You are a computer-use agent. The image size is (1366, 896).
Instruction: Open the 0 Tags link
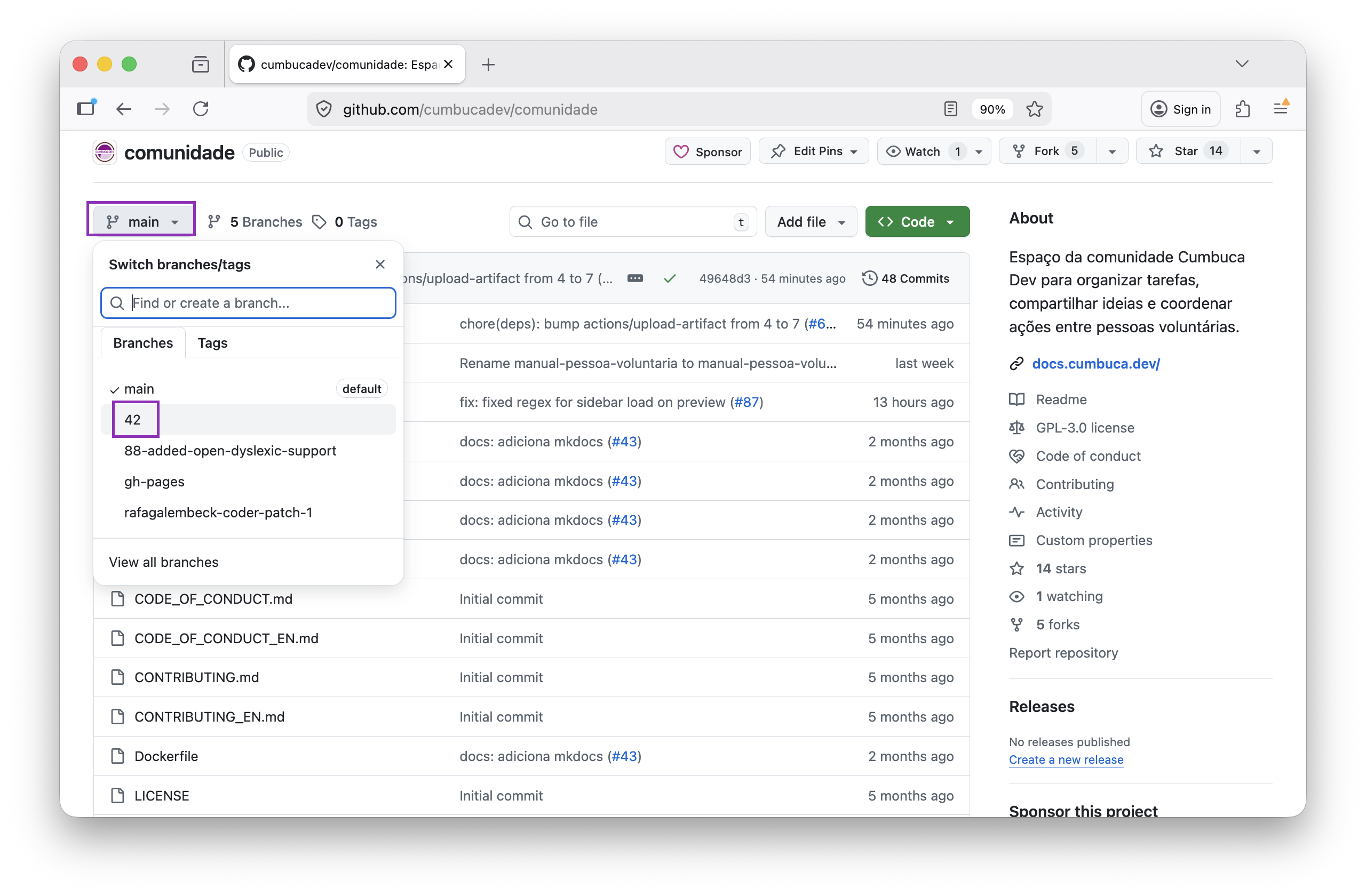tap(344, 222)
